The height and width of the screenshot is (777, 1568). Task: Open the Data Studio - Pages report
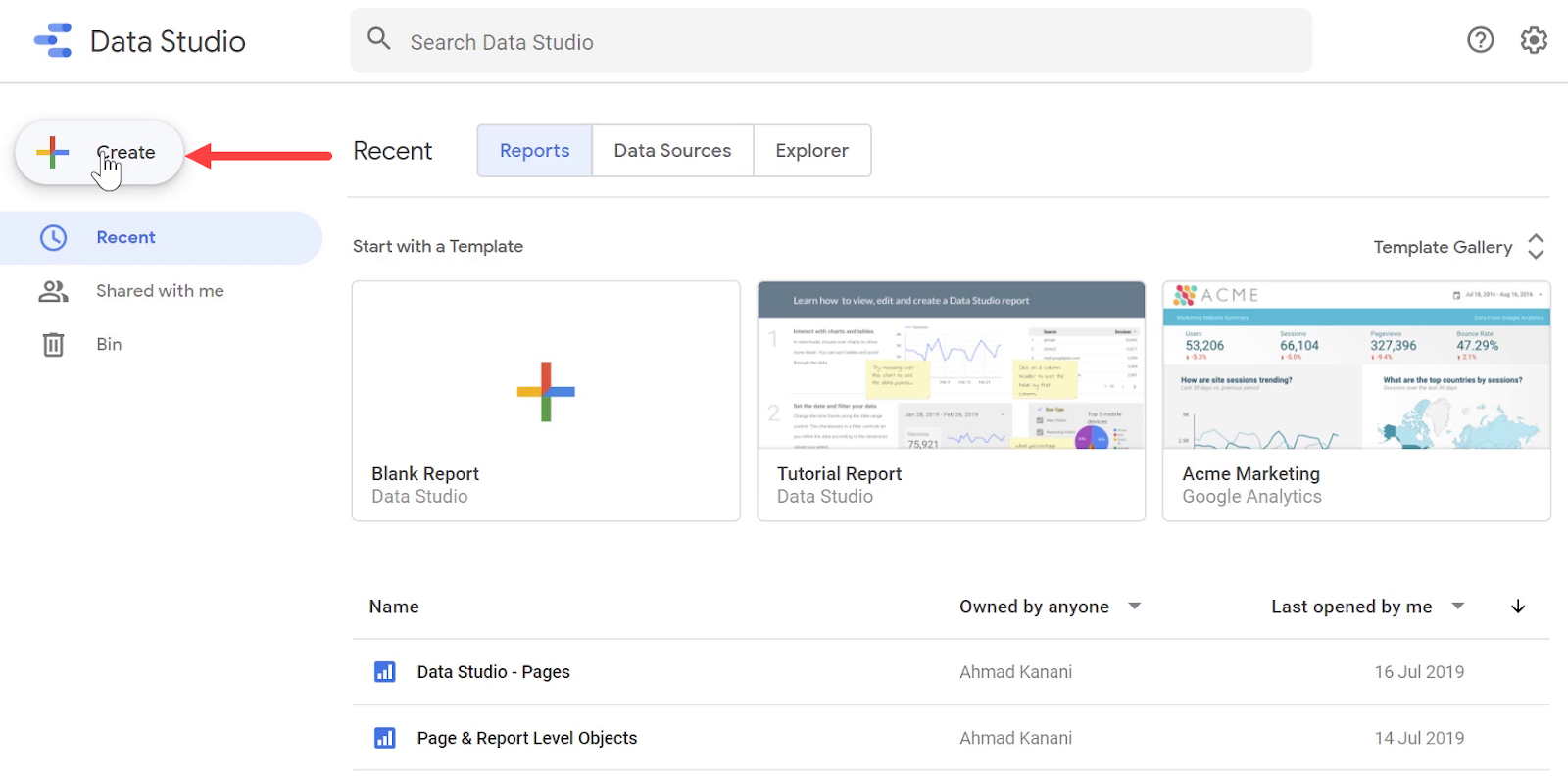(x=493, y=672)
